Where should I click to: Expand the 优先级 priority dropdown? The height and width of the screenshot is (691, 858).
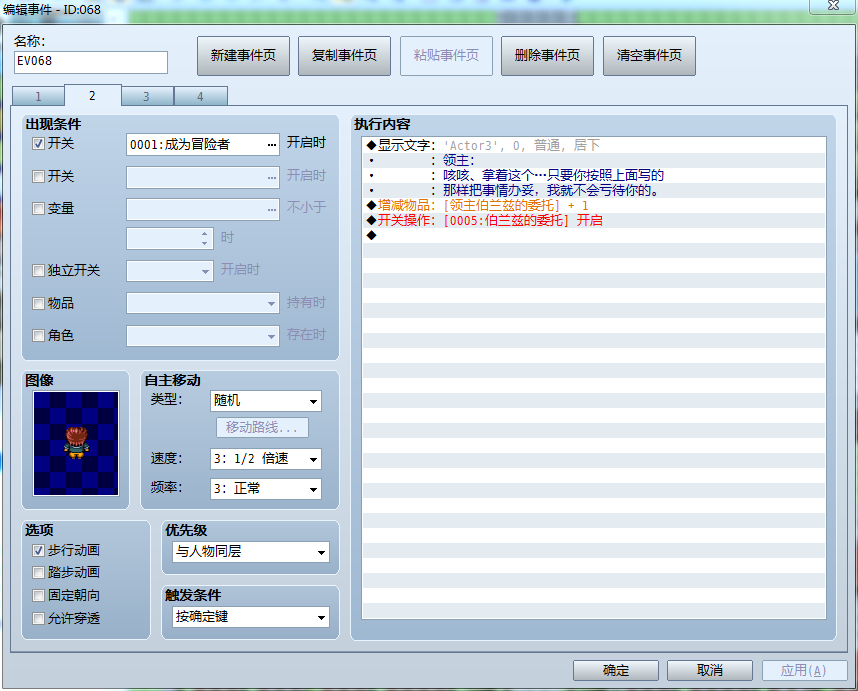coord(251,552)
